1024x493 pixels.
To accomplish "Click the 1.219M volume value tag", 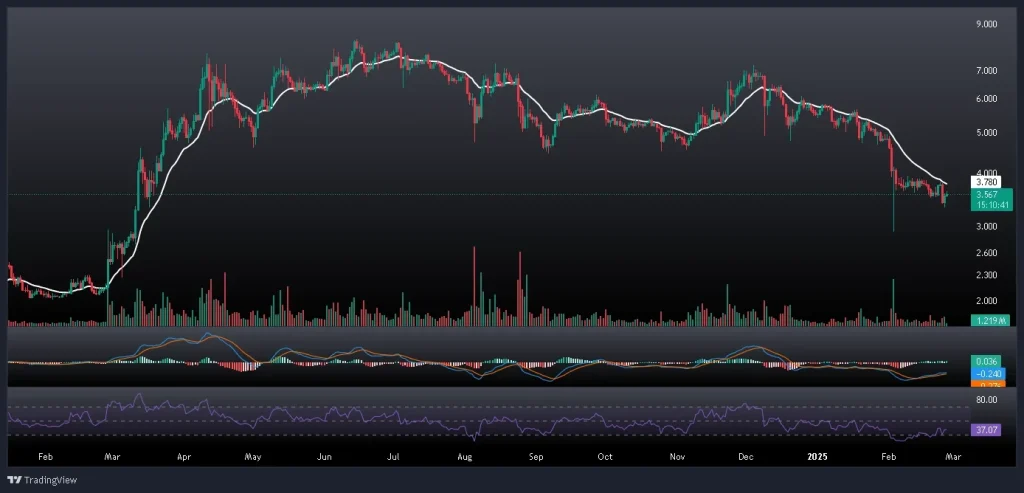I will click(988, 320).
